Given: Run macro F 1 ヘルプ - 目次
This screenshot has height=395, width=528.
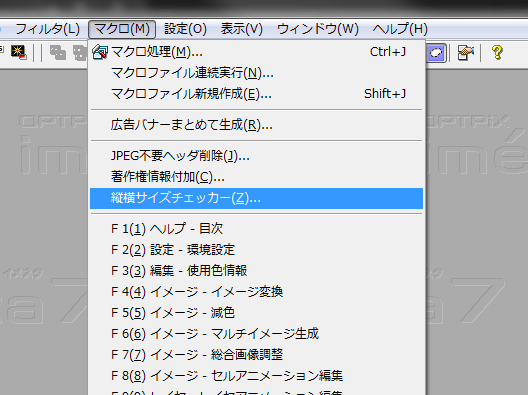Looking at the screenshot, I should pos(257,229).
